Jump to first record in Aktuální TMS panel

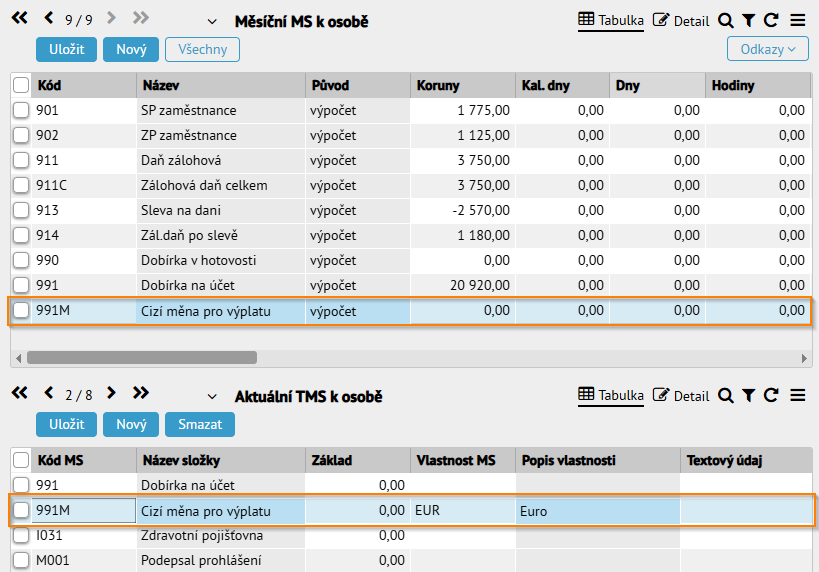pos(20,393)
